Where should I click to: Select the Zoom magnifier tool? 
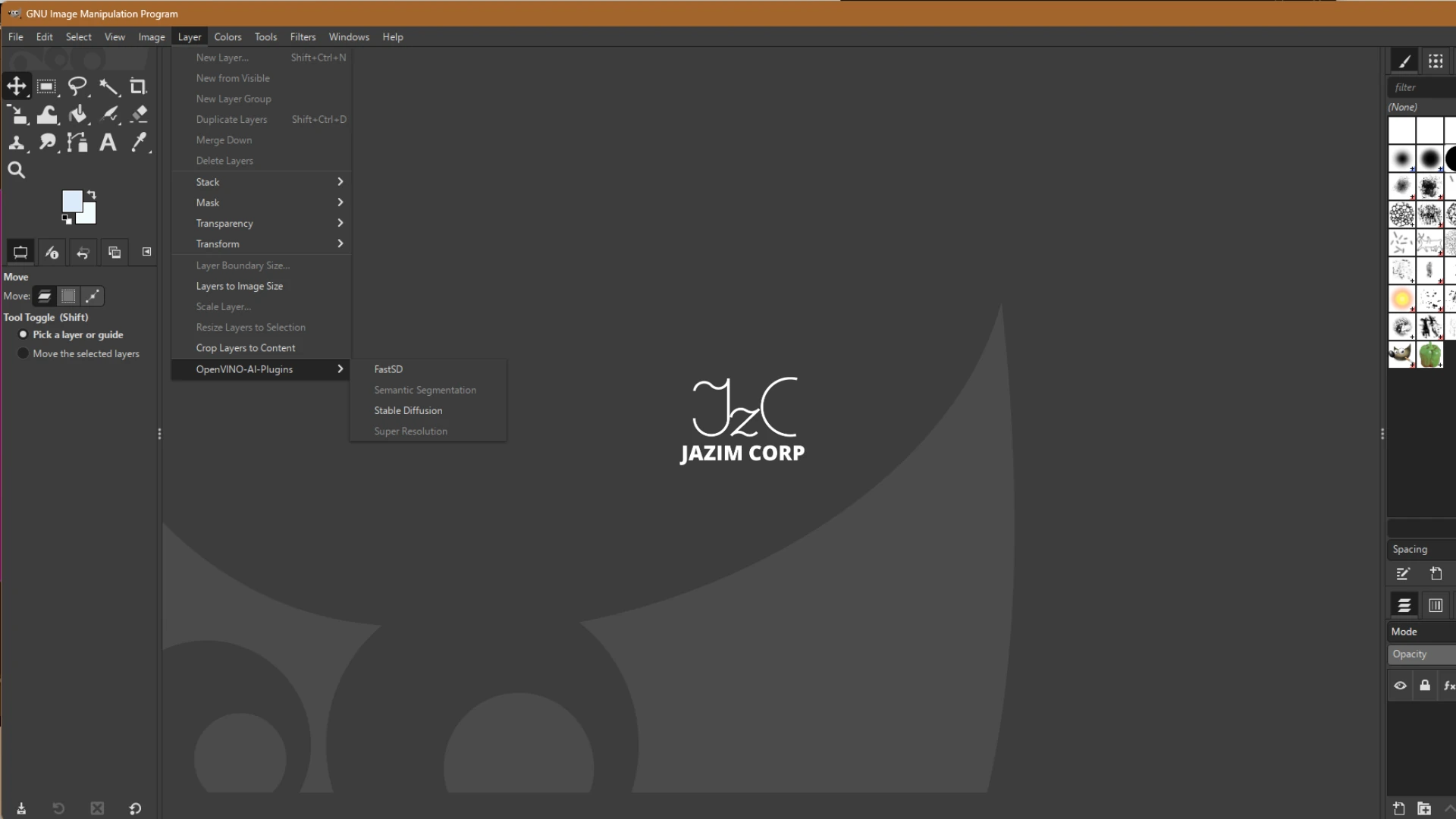click(x=16, y=171)
